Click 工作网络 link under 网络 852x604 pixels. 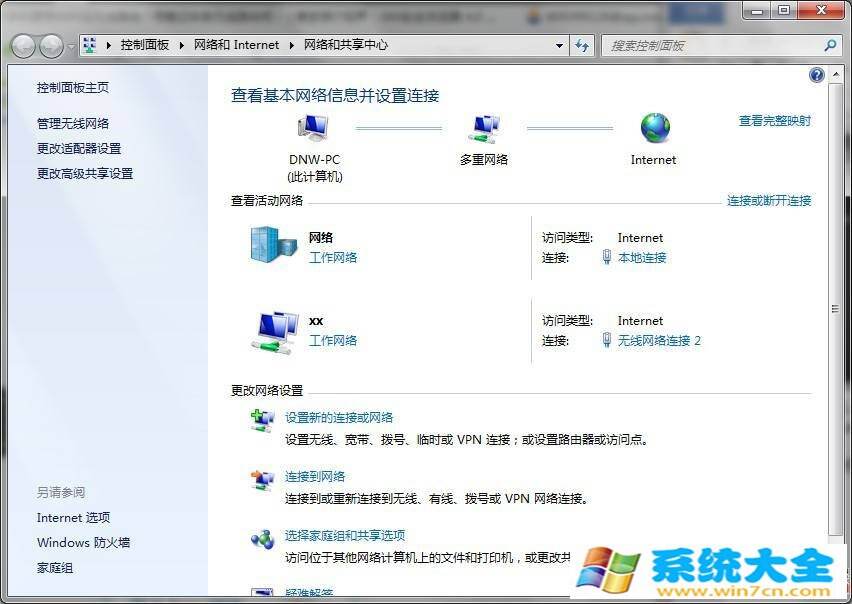pyautogui.click(x=333, y=257)
